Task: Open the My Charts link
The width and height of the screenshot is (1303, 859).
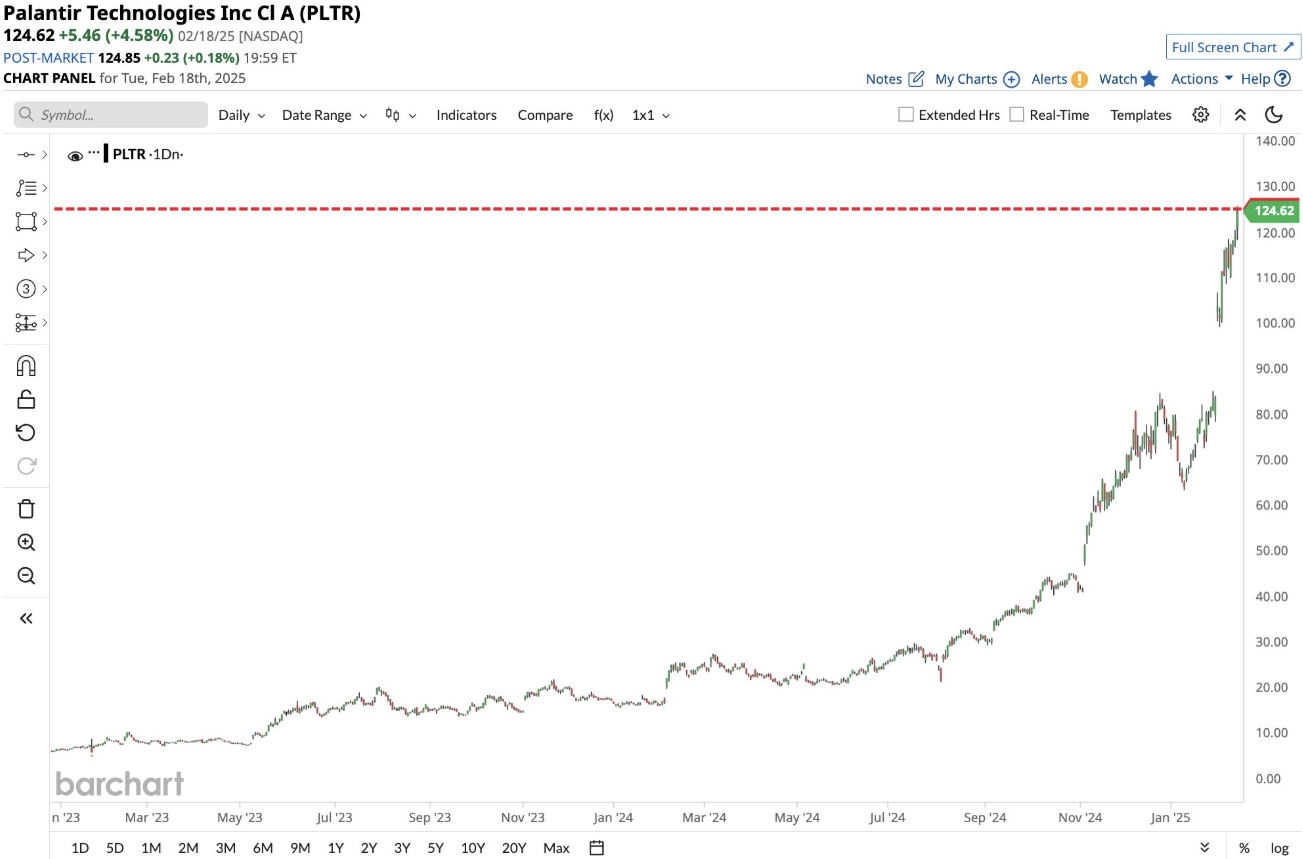Action: point(976,79)
